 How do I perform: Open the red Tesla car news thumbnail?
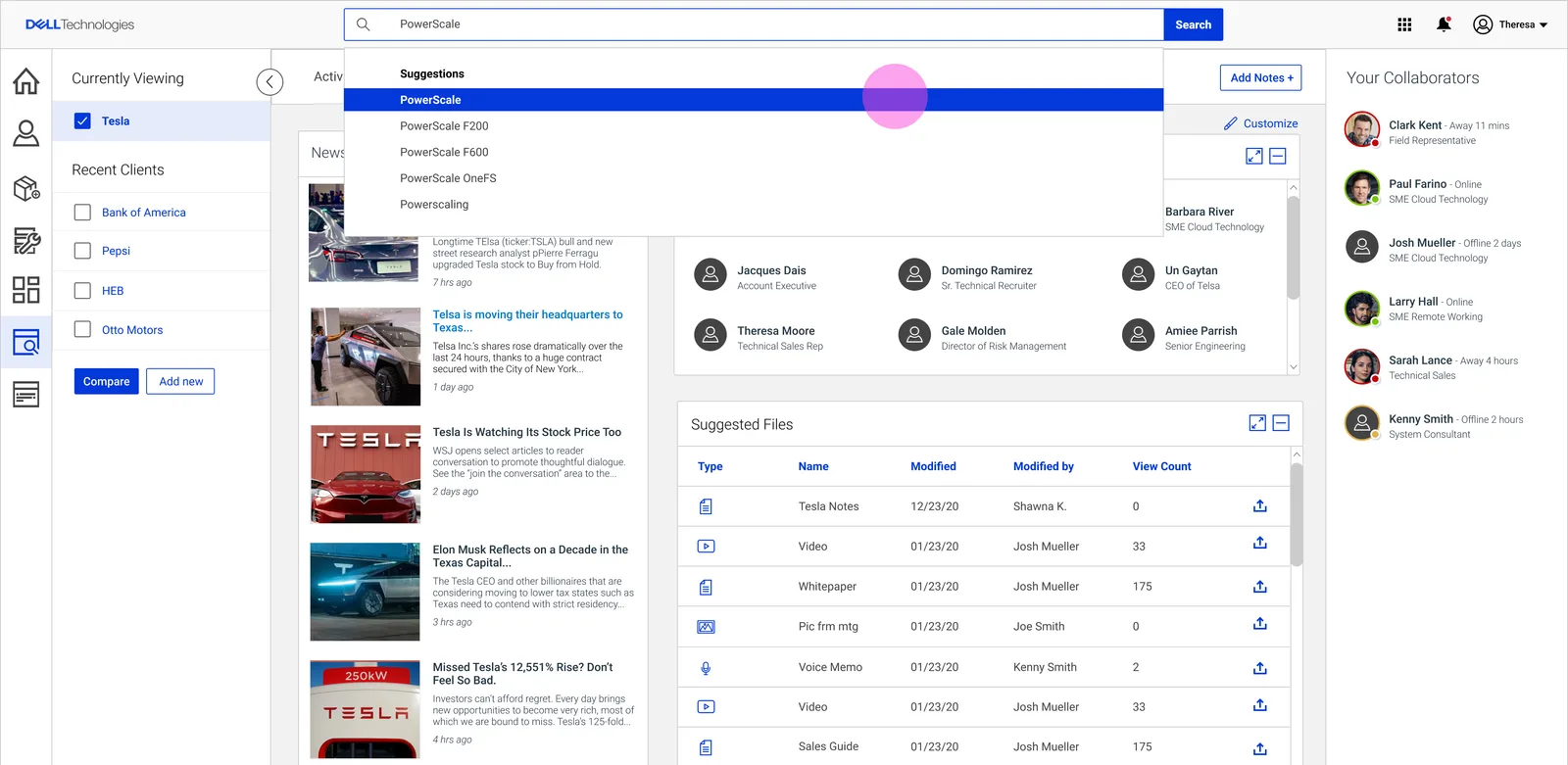coord(366,474)
